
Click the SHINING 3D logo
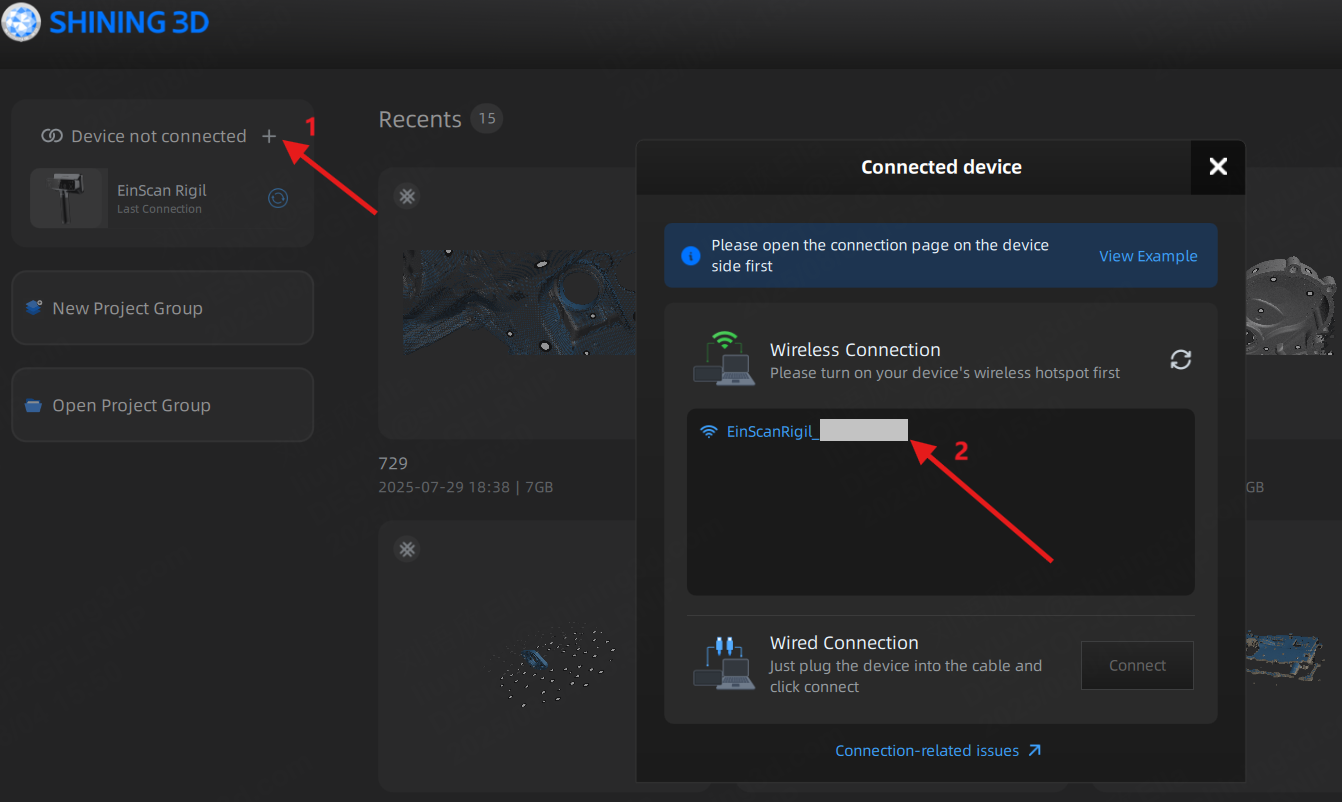pyautogui.click(x=106, y=22)
